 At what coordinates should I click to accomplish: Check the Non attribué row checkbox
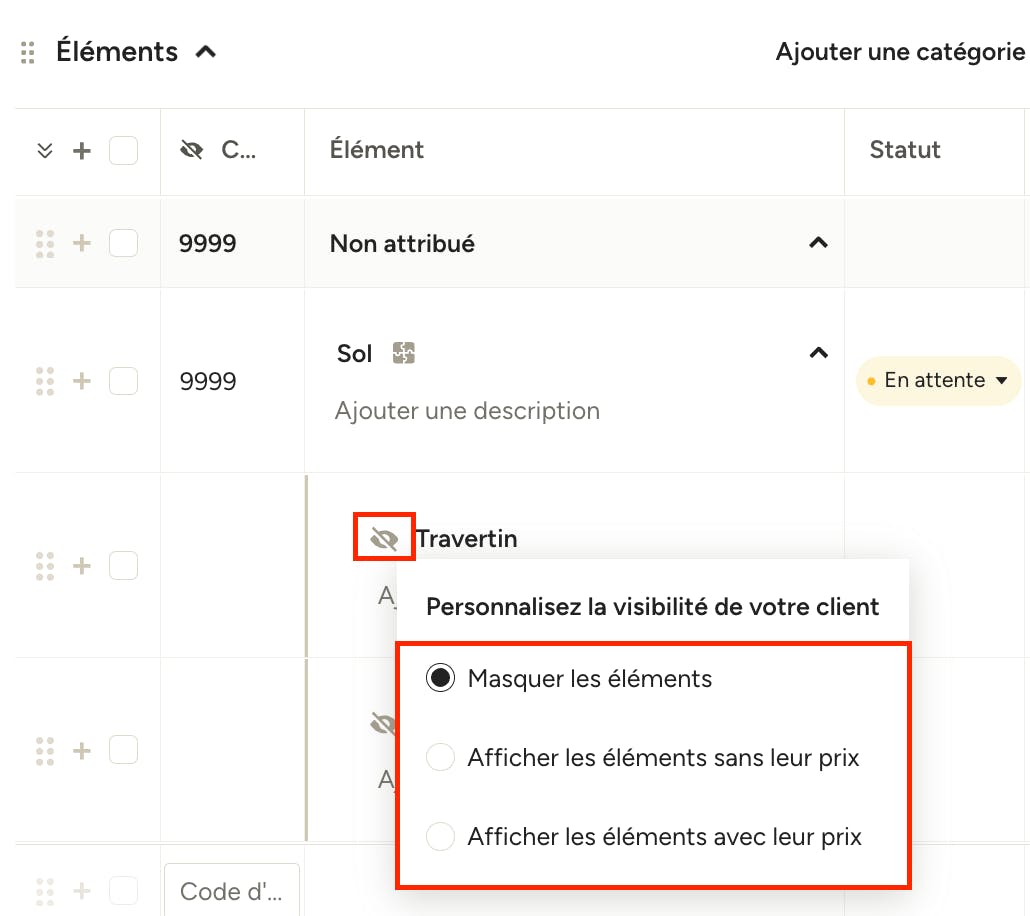[x=123, y=243]
